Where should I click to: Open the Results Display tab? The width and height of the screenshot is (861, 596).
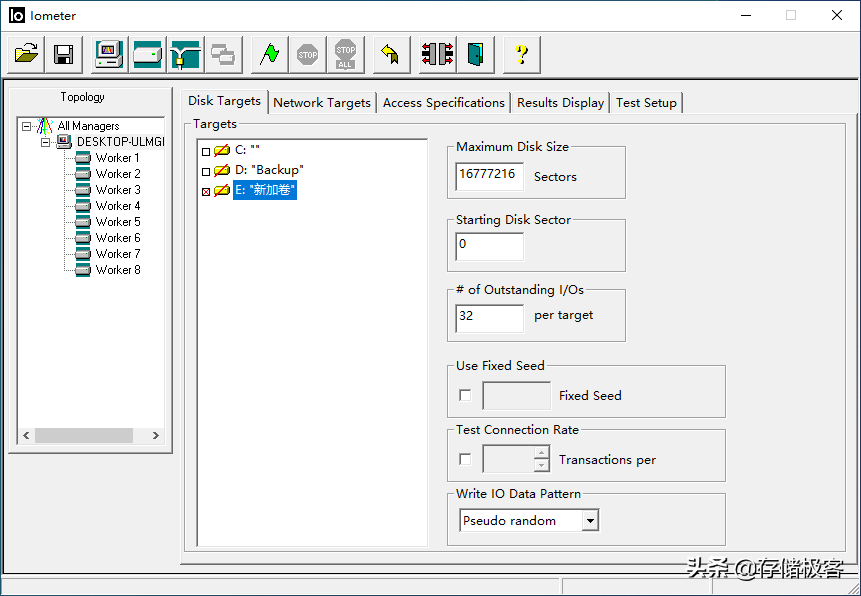[560, 103]
